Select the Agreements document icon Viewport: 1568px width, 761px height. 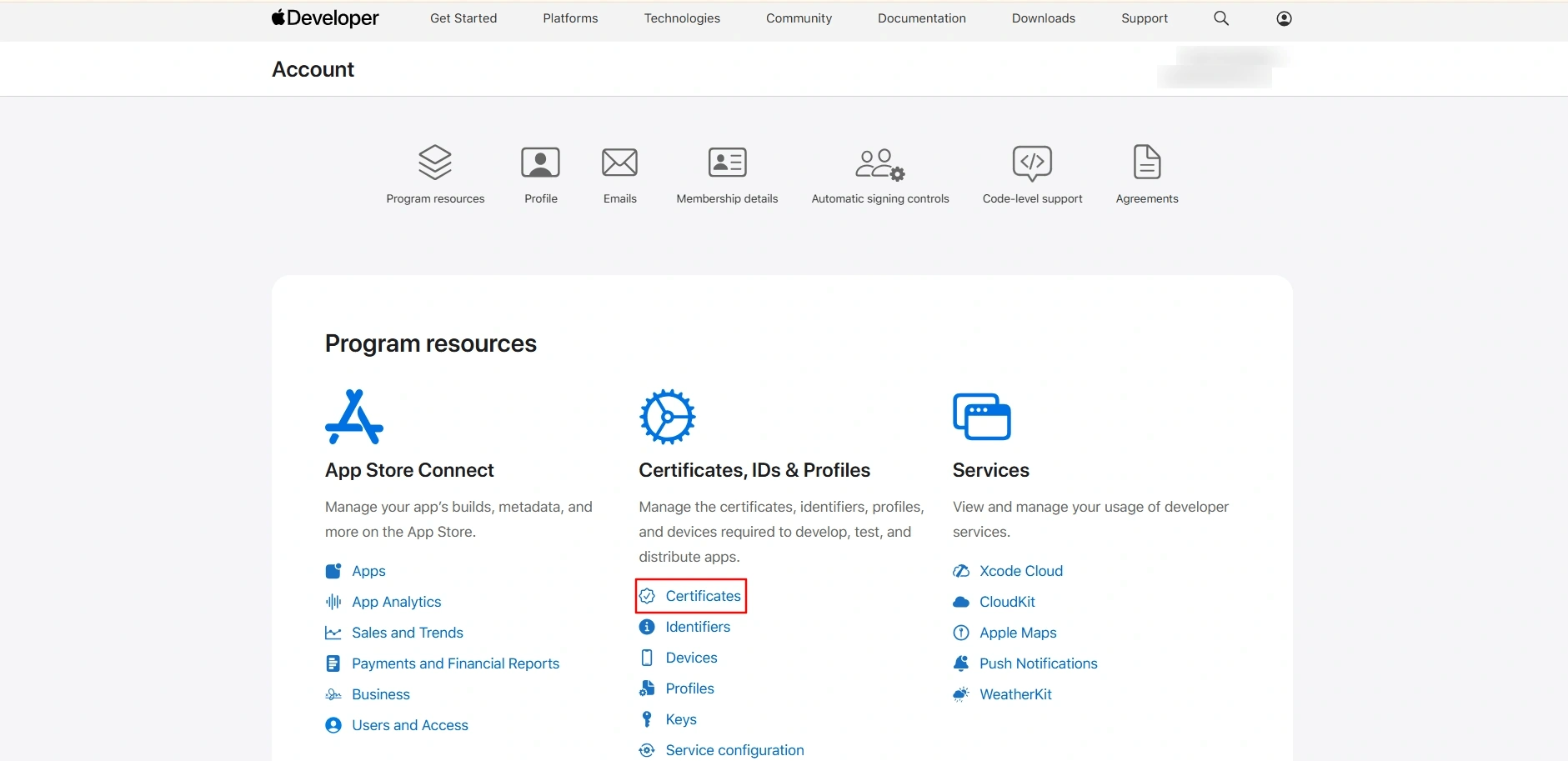point(1147,162)
